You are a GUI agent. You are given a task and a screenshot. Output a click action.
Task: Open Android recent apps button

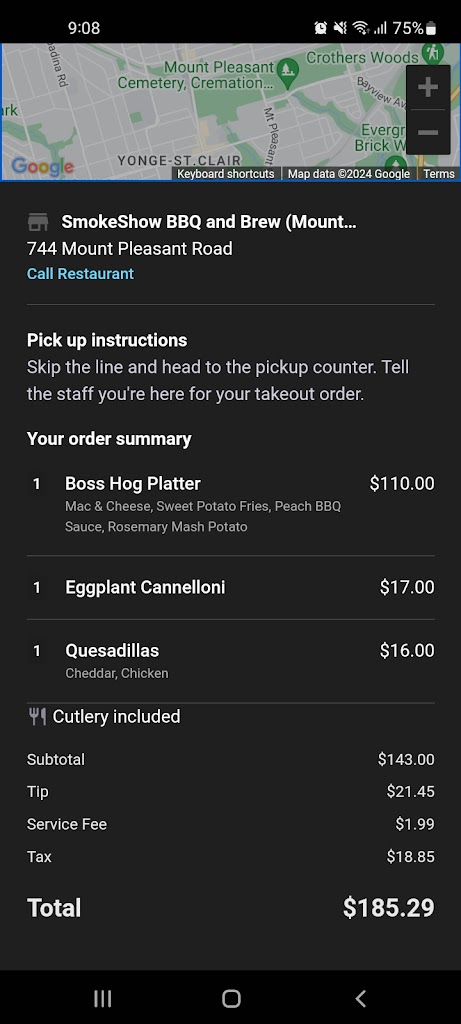(103, 998)
